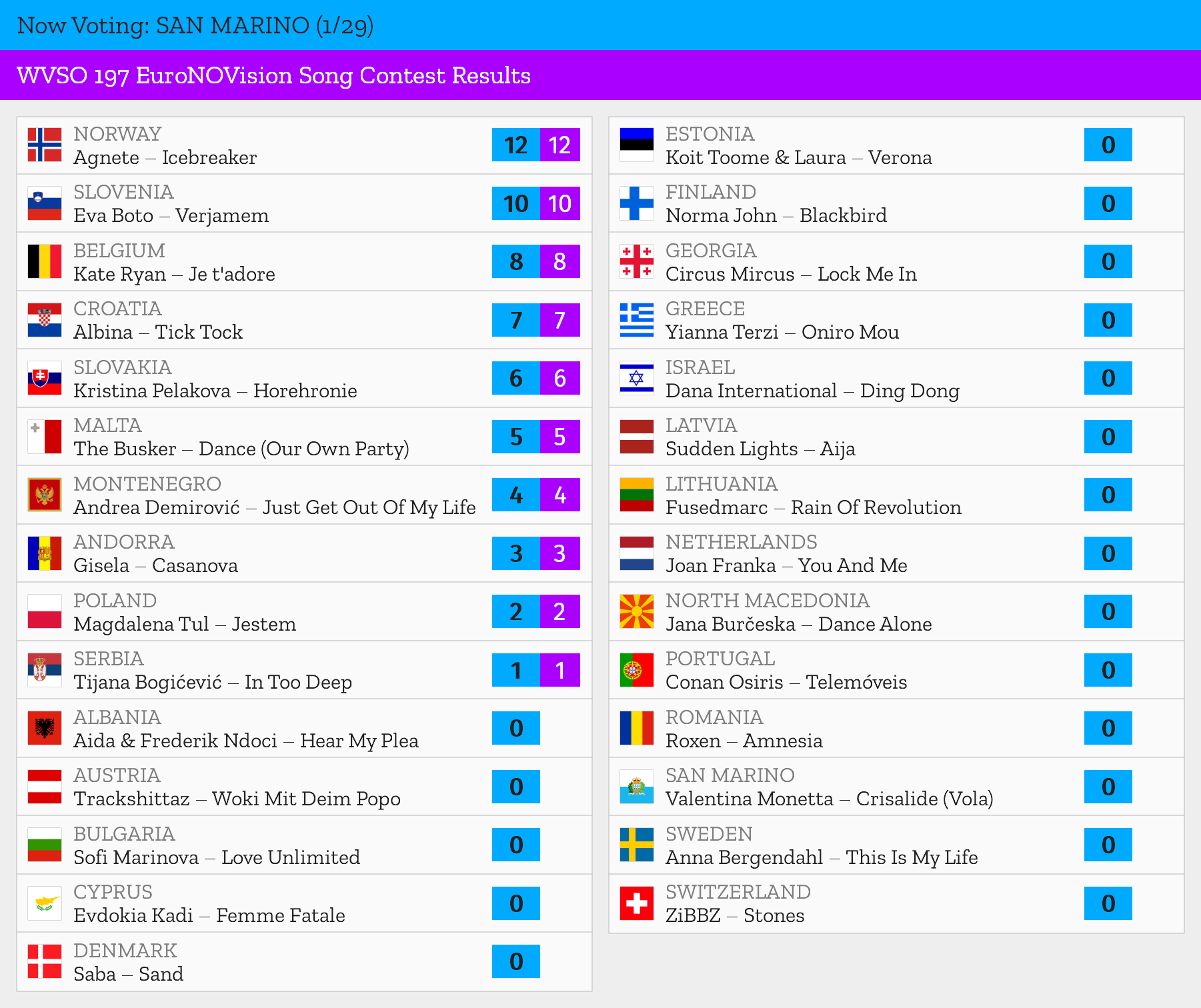
Task: Click the Malta flag icon
Action: pos(45,437)
